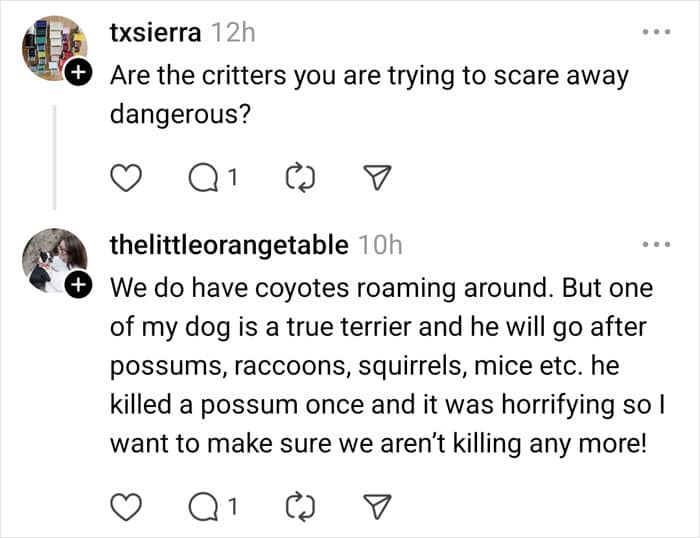Like thelittleorangetable's reply with heart icon
This screenshot has height=538, width=700.
pyautogui.click(x=124, y=507)
